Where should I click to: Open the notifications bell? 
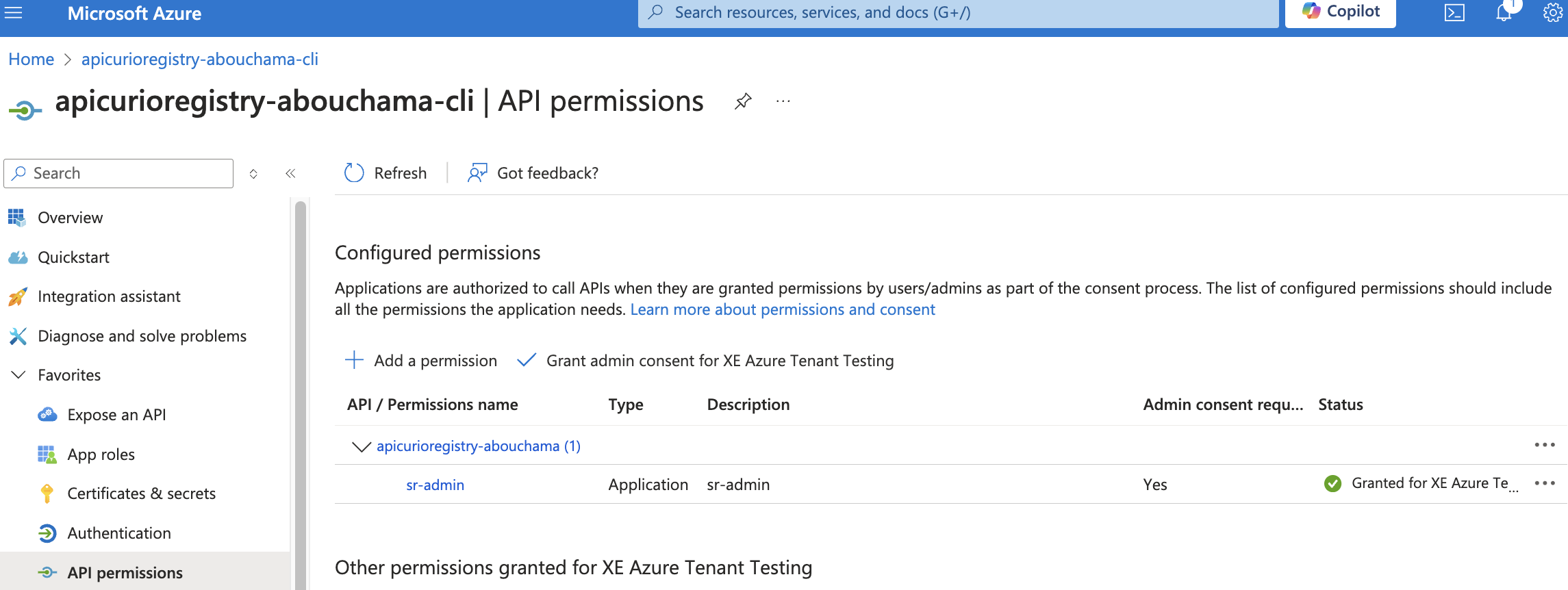pos(1504,12)
